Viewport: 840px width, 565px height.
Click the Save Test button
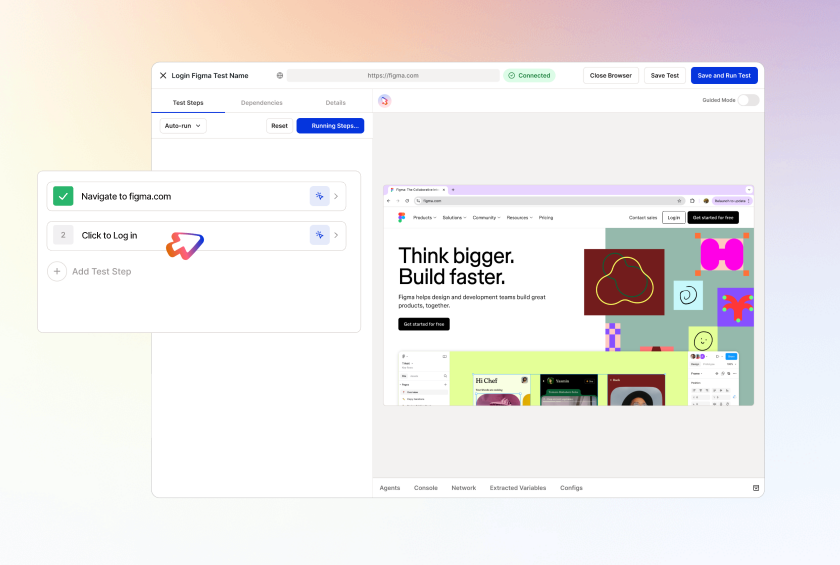coord(664,76)
